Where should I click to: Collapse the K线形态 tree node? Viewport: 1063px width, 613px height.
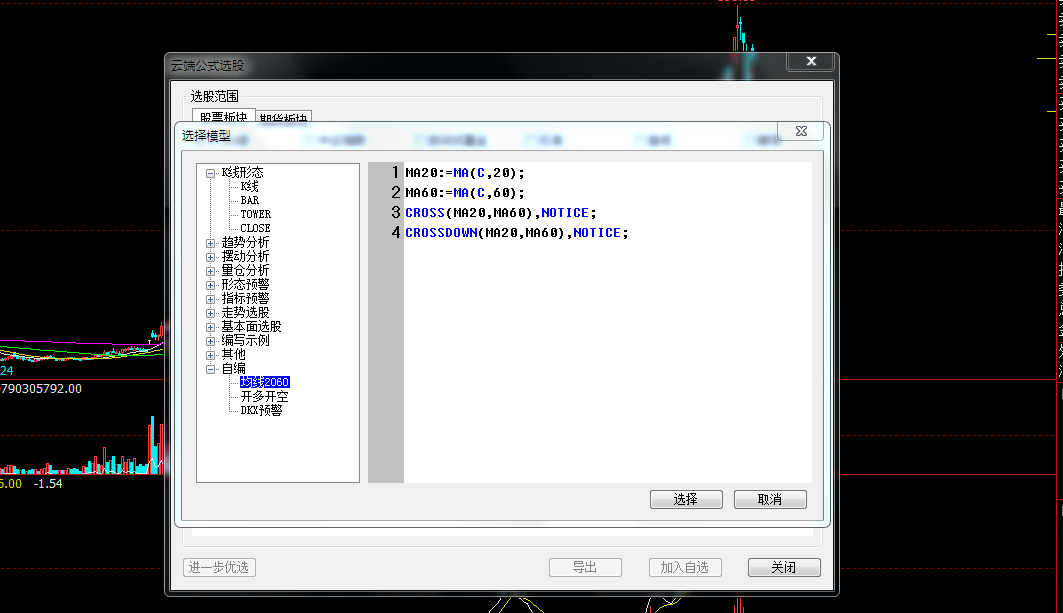211,173
